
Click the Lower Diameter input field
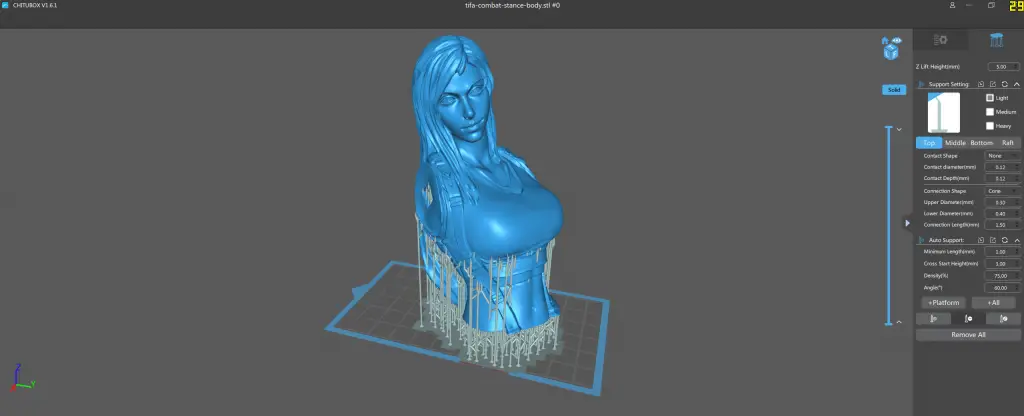pyautogui.click(x=1002, y=214)
